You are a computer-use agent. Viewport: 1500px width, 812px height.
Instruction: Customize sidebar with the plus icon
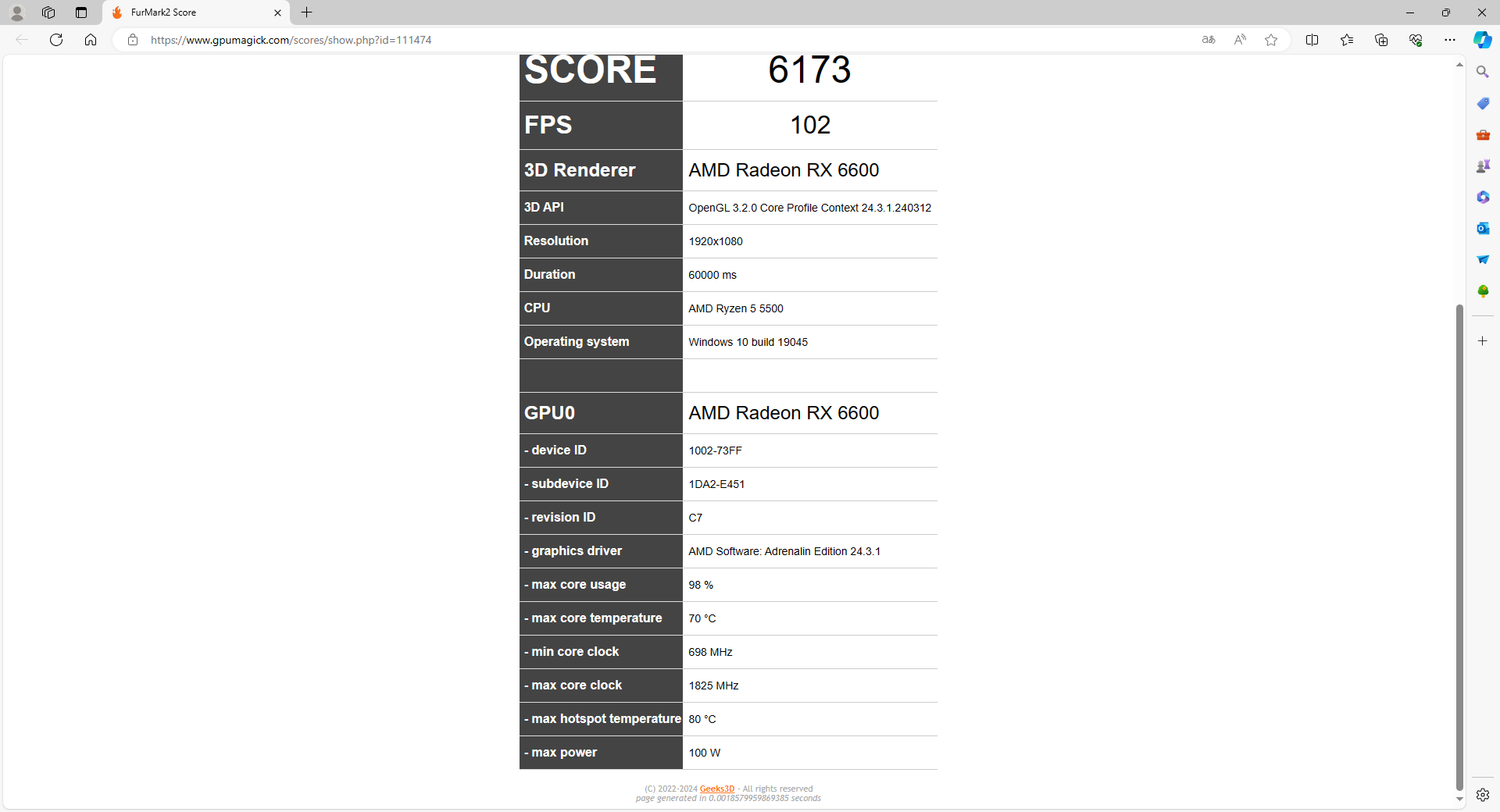1483,341
